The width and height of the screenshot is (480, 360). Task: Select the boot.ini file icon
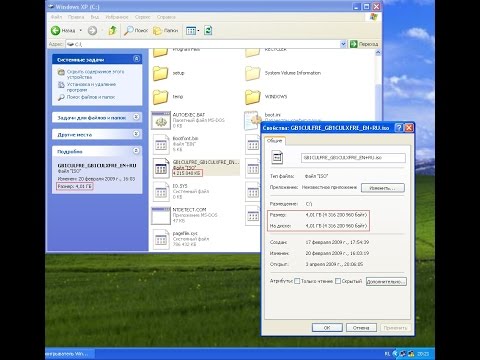pyautogui.click(x=252, y=120)
